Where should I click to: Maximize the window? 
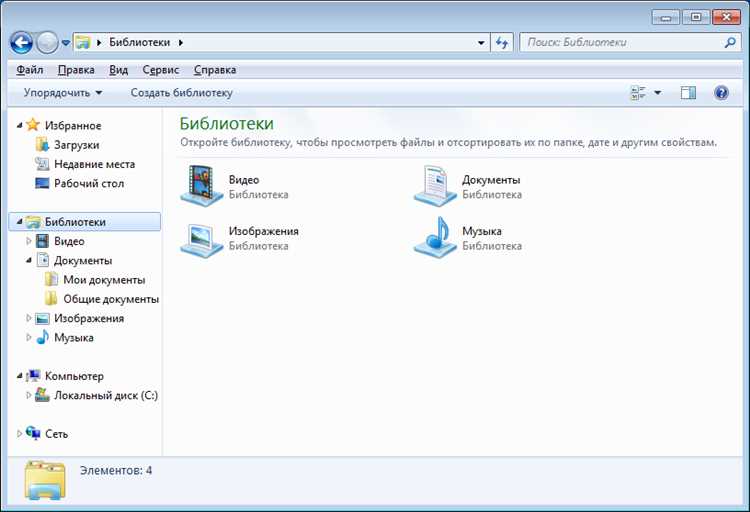click(696, 17)
